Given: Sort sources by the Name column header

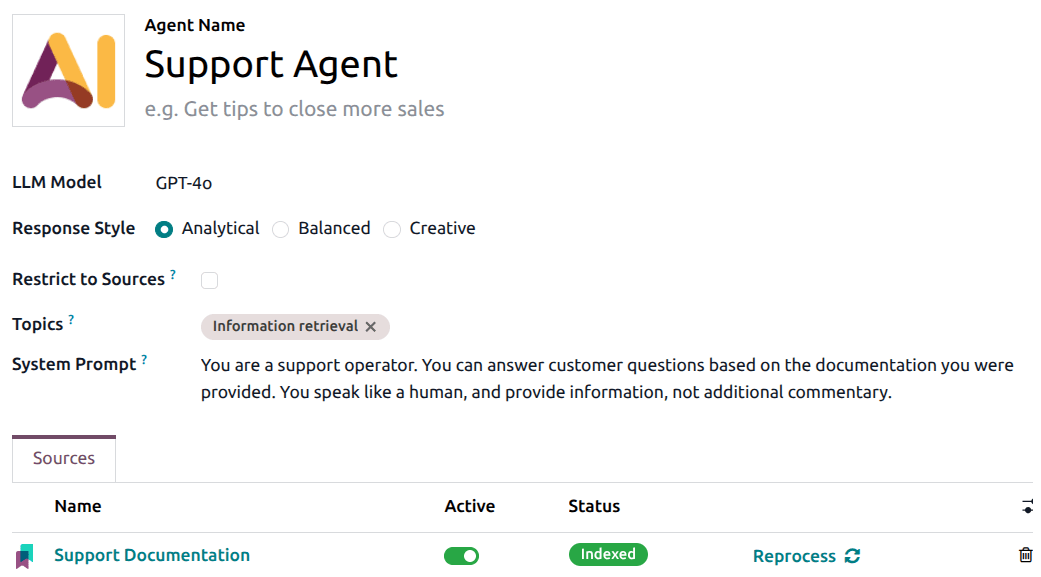Looking at the screenshot, I should tap(78, 506).
